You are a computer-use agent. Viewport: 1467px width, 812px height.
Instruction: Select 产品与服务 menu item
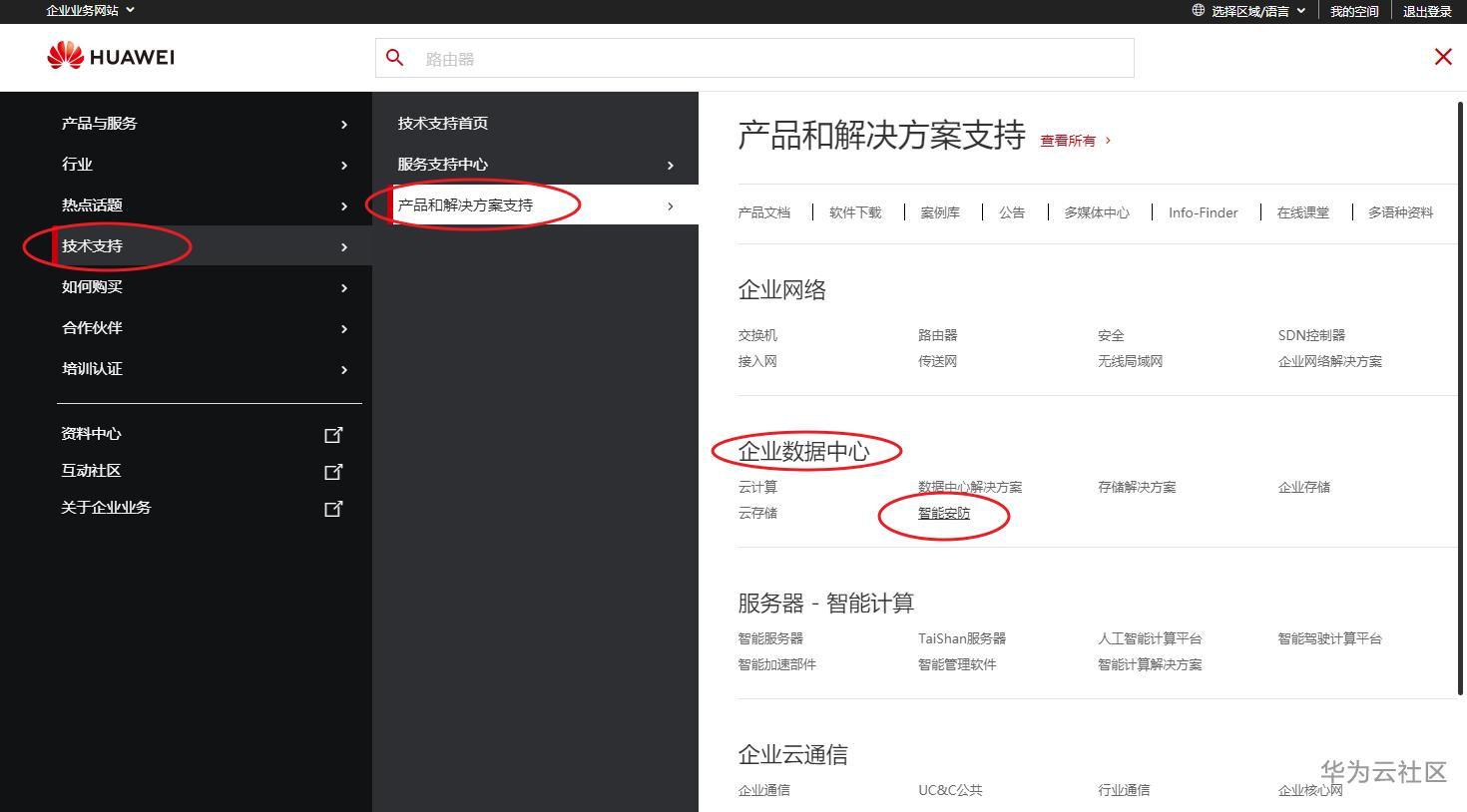pos(99,123)
